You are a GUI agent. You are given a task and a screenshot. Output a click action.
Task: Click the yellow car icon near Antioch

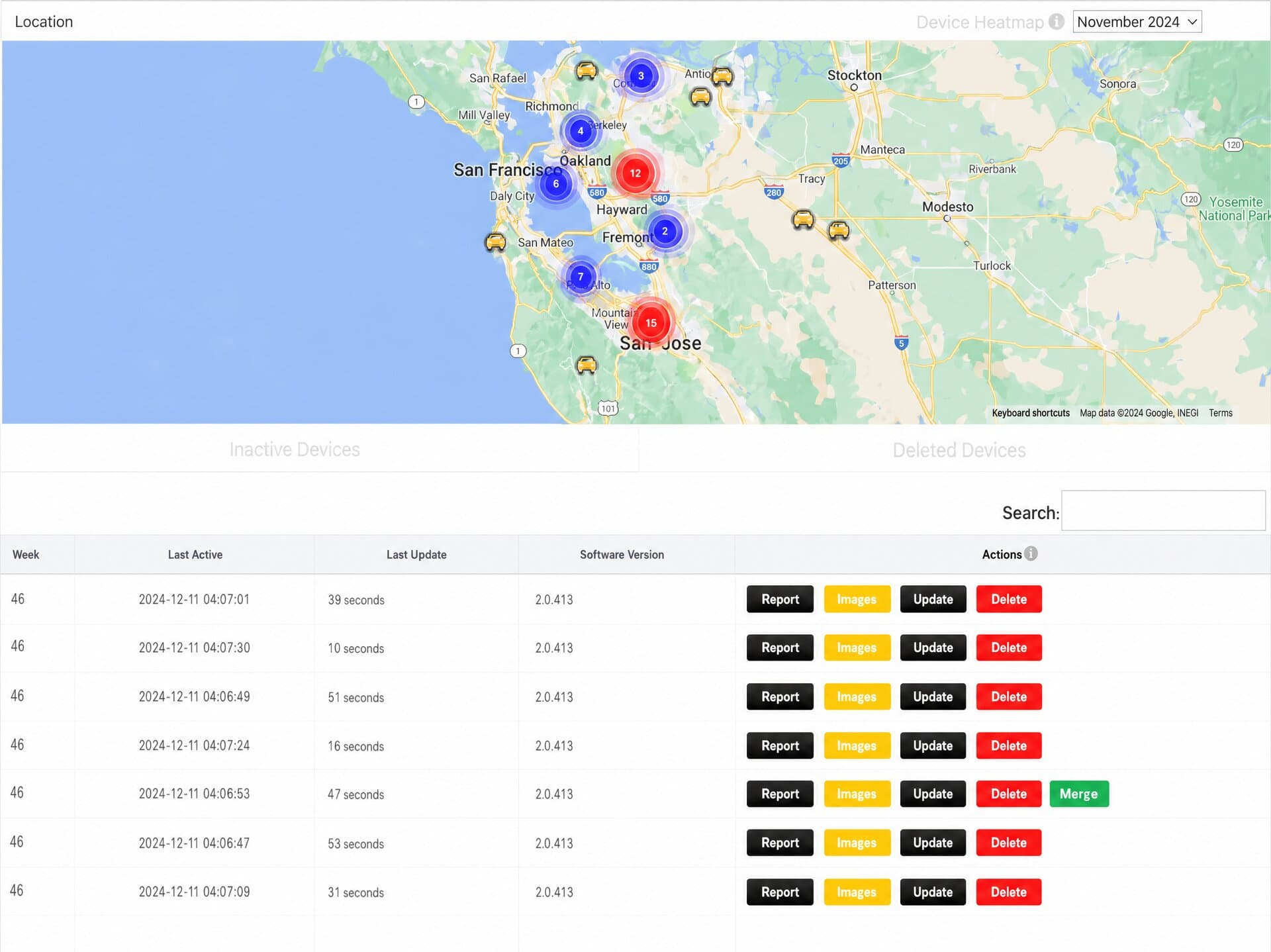[x=722, y=76]
